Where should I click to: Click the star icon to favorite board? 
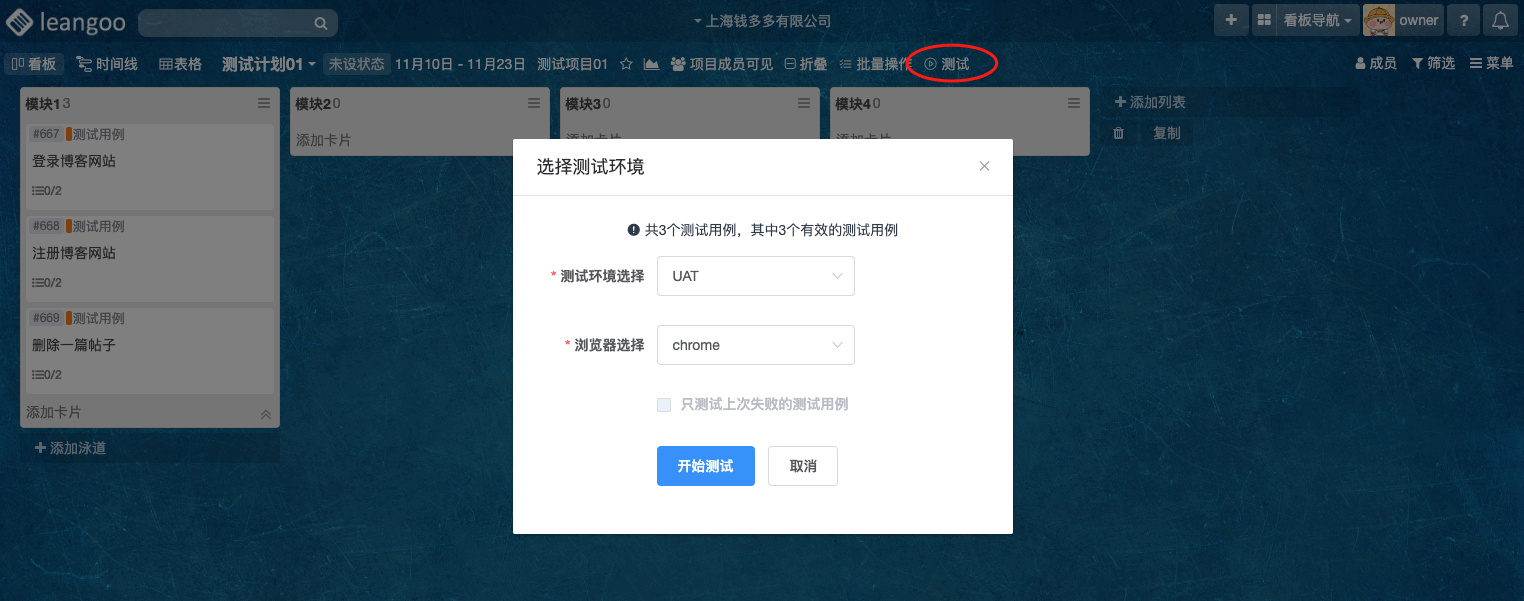pos(626,64)
